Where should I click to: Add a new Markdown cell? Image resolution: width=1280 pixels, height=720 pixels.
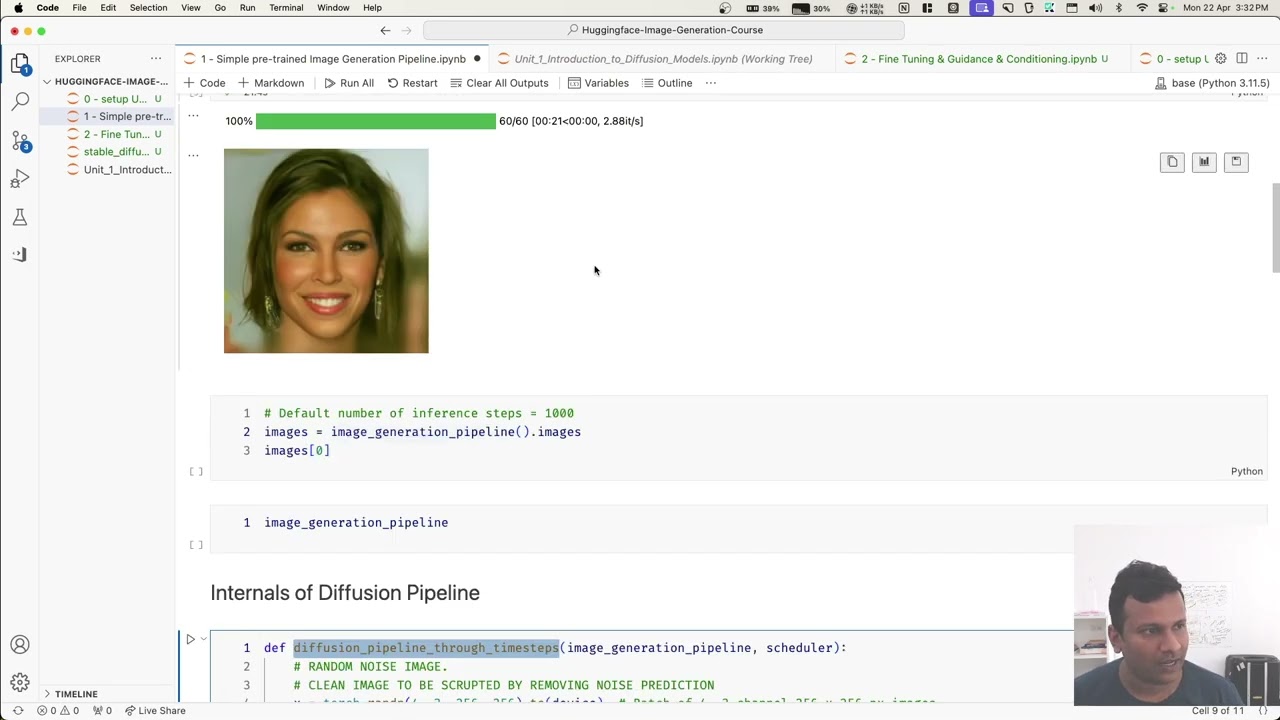click(271, 83)
